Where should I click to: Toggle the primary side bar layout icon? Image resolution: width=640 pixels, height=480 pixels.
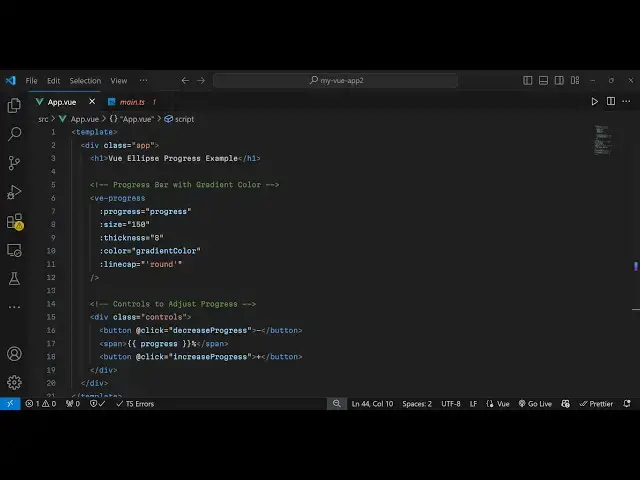[x=527, y=80]
